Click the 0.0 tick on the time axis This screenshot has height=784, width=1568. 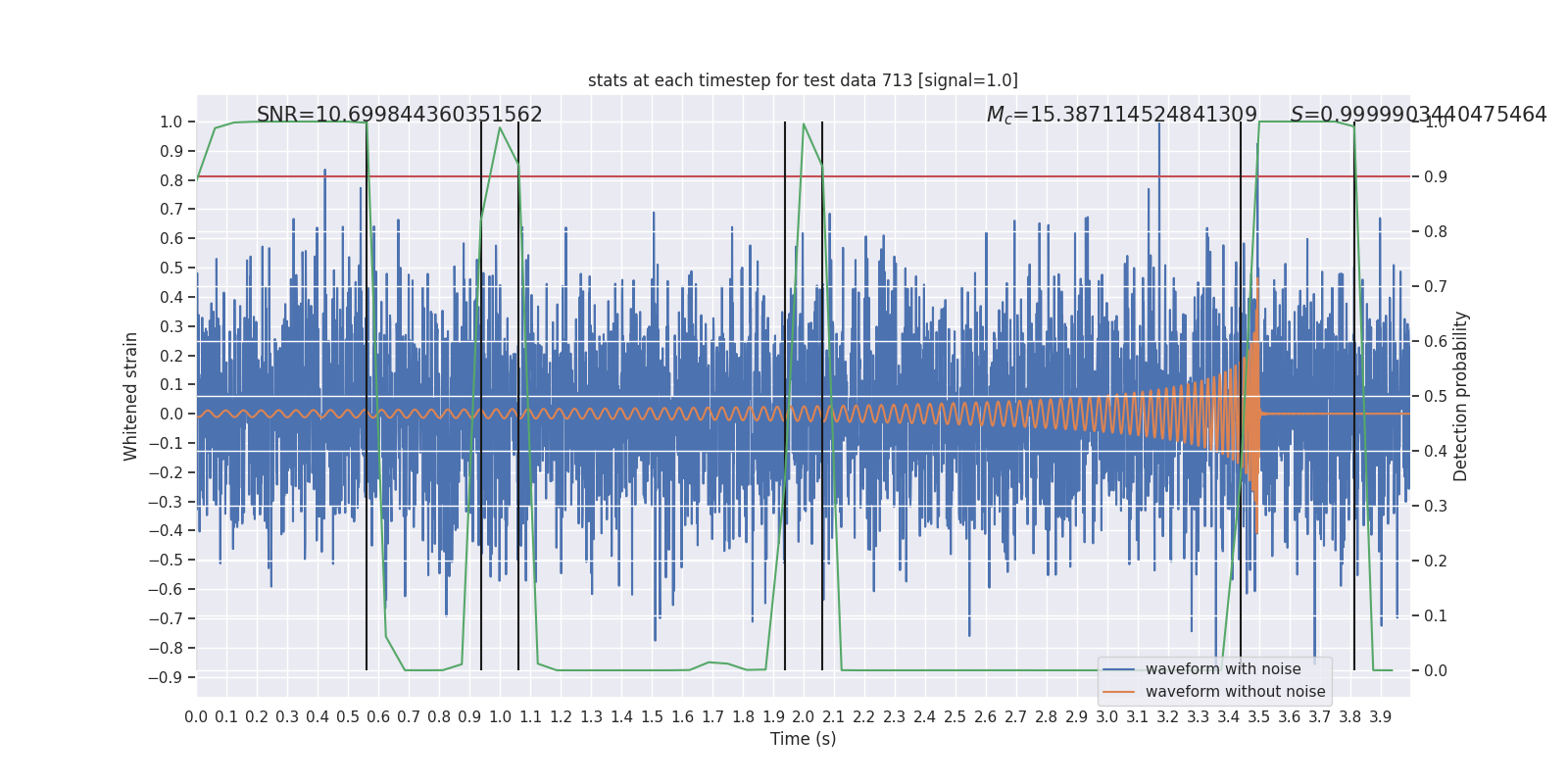pos(196,717)
